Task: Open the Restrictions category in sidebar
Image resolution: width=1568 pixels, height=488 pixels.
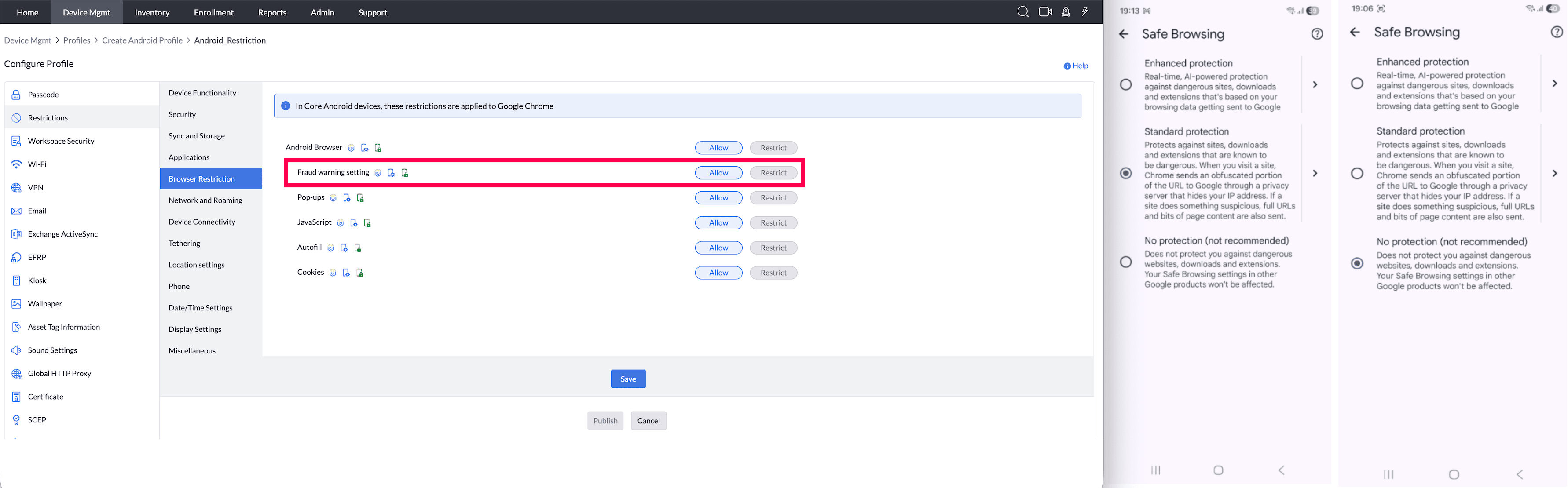Action: coord(48,117)
